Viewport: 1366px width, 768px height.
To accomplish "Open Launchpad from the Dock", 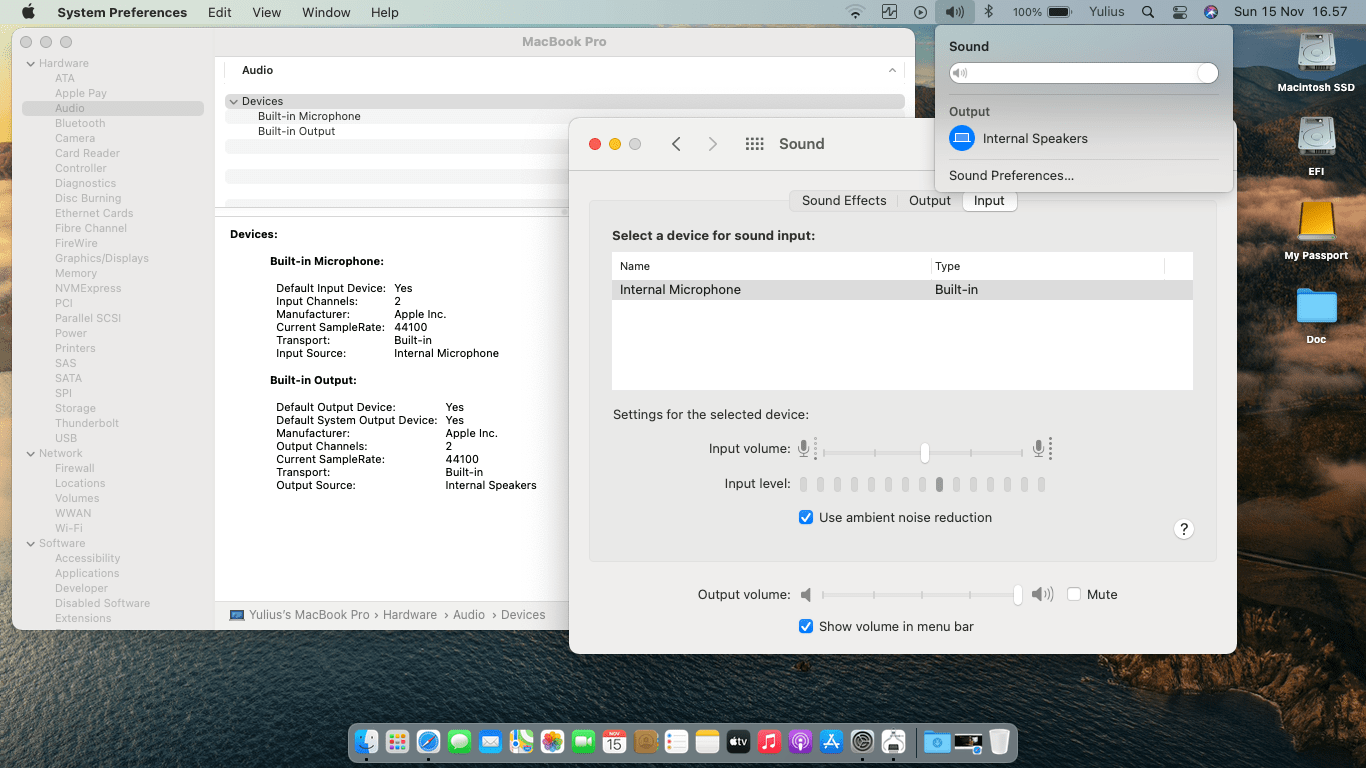I will (x=398, y=742).
